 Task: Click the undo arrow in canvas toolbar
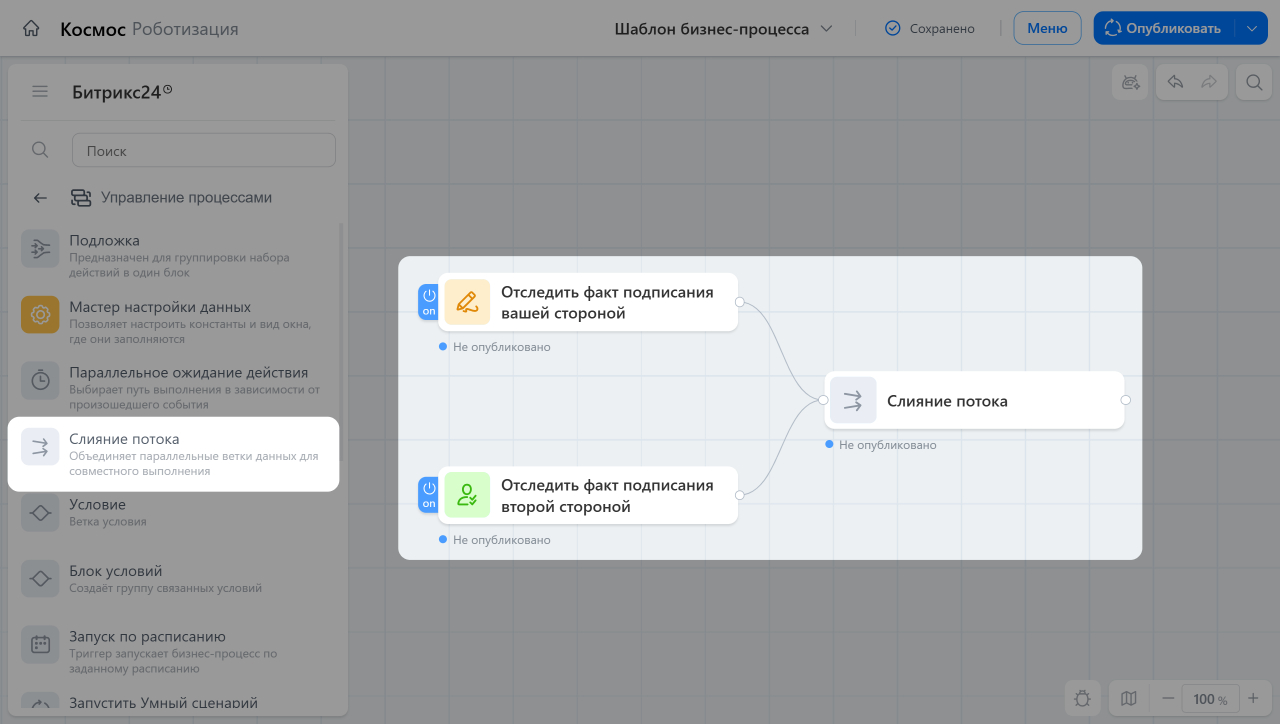1176,83
